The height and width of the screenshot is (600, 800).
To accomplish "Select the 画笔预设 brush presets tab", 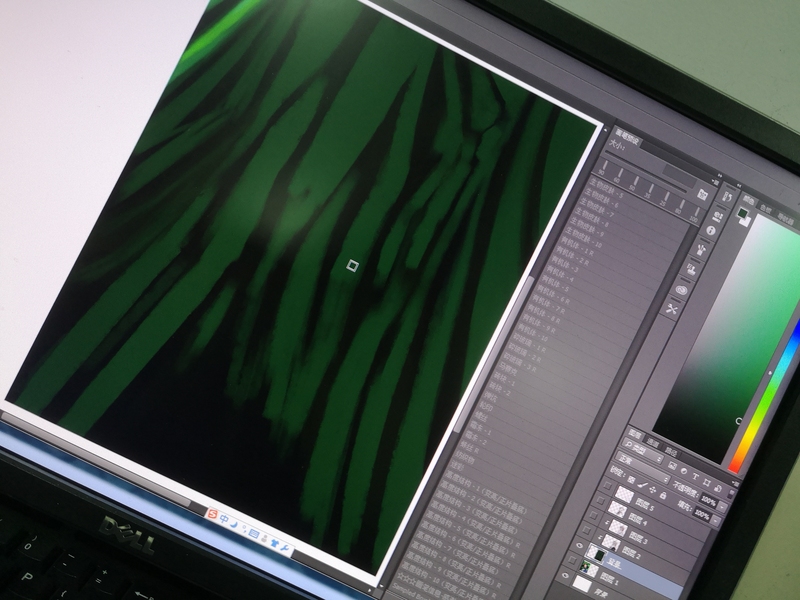I will click(627, 137).
